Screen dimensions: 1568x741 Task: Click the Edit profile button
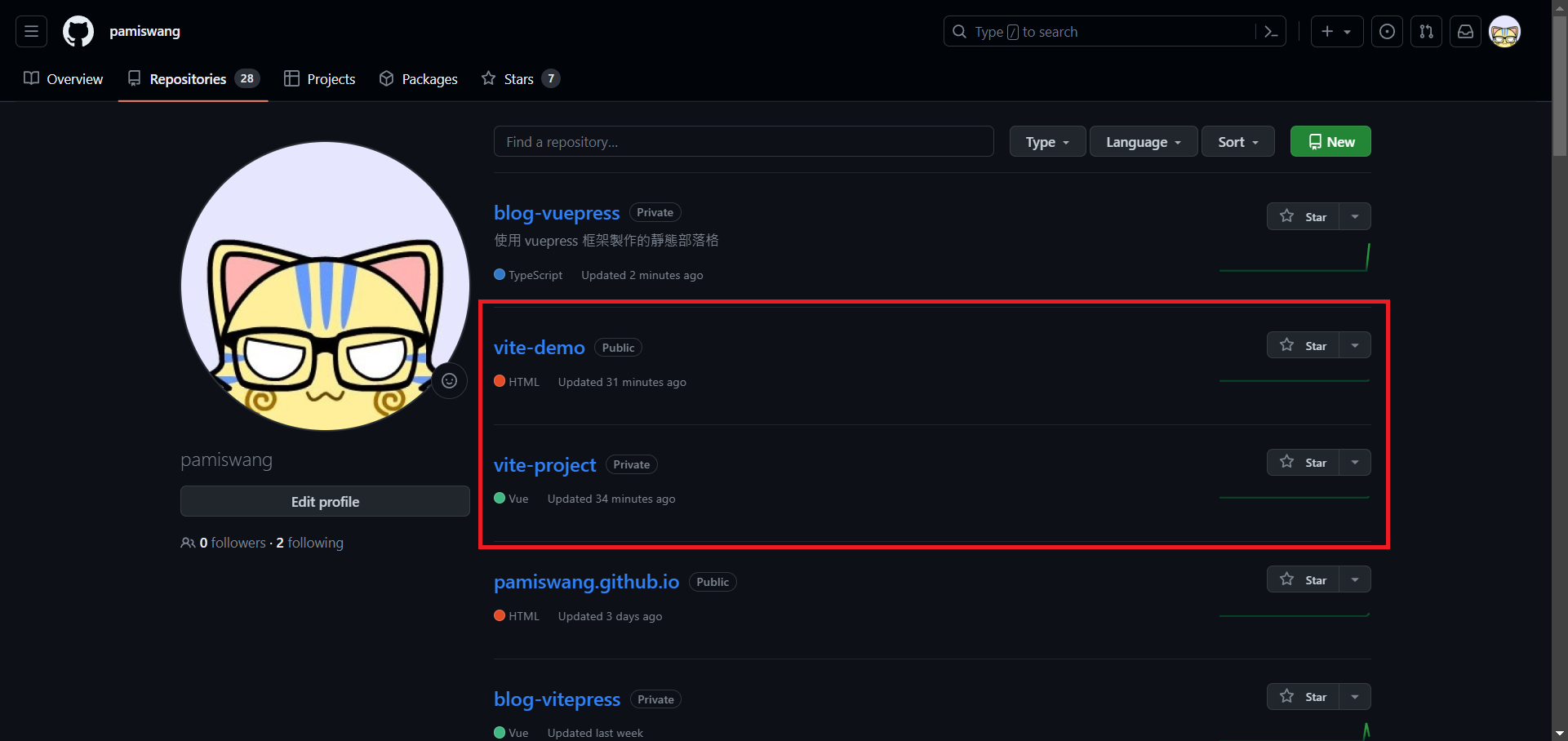pos(325,501)
